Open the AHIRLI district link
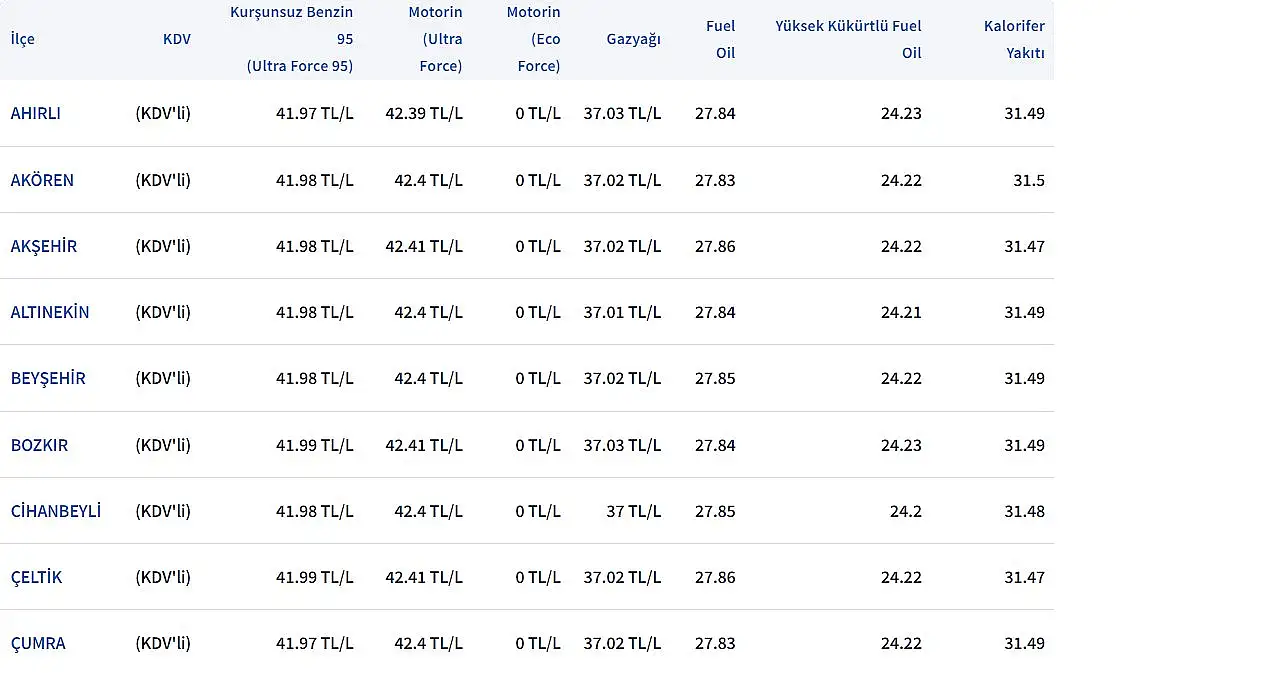This screenshot has width=1280, height=673. point(35,113)
